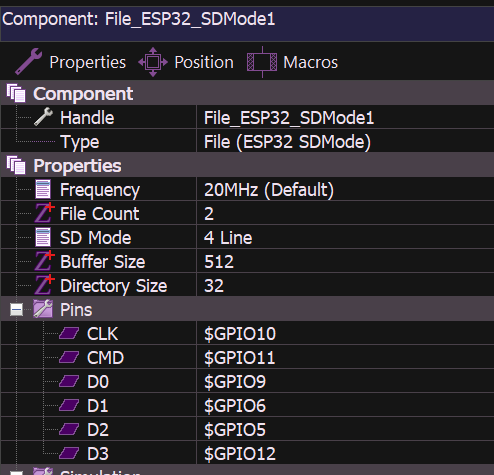The width and height of the screenshot is (494, 475).
Task: Change the CLK pin $GPIO10
Action: 345,333
